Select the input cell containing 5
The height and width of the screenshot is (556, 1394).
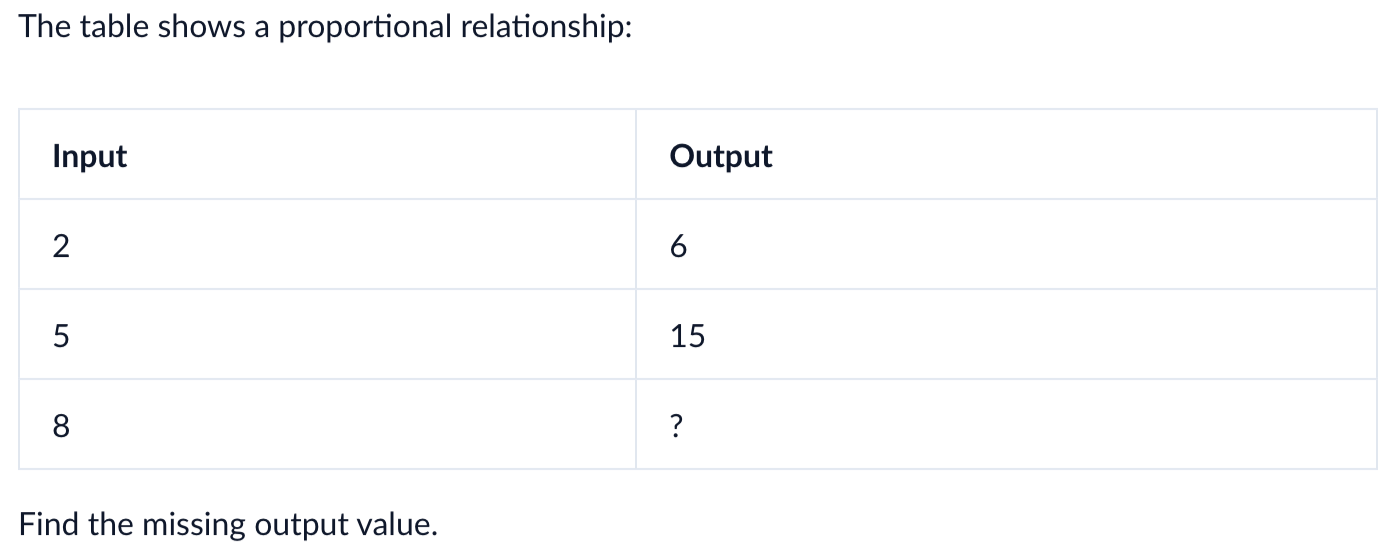point(327,335)
